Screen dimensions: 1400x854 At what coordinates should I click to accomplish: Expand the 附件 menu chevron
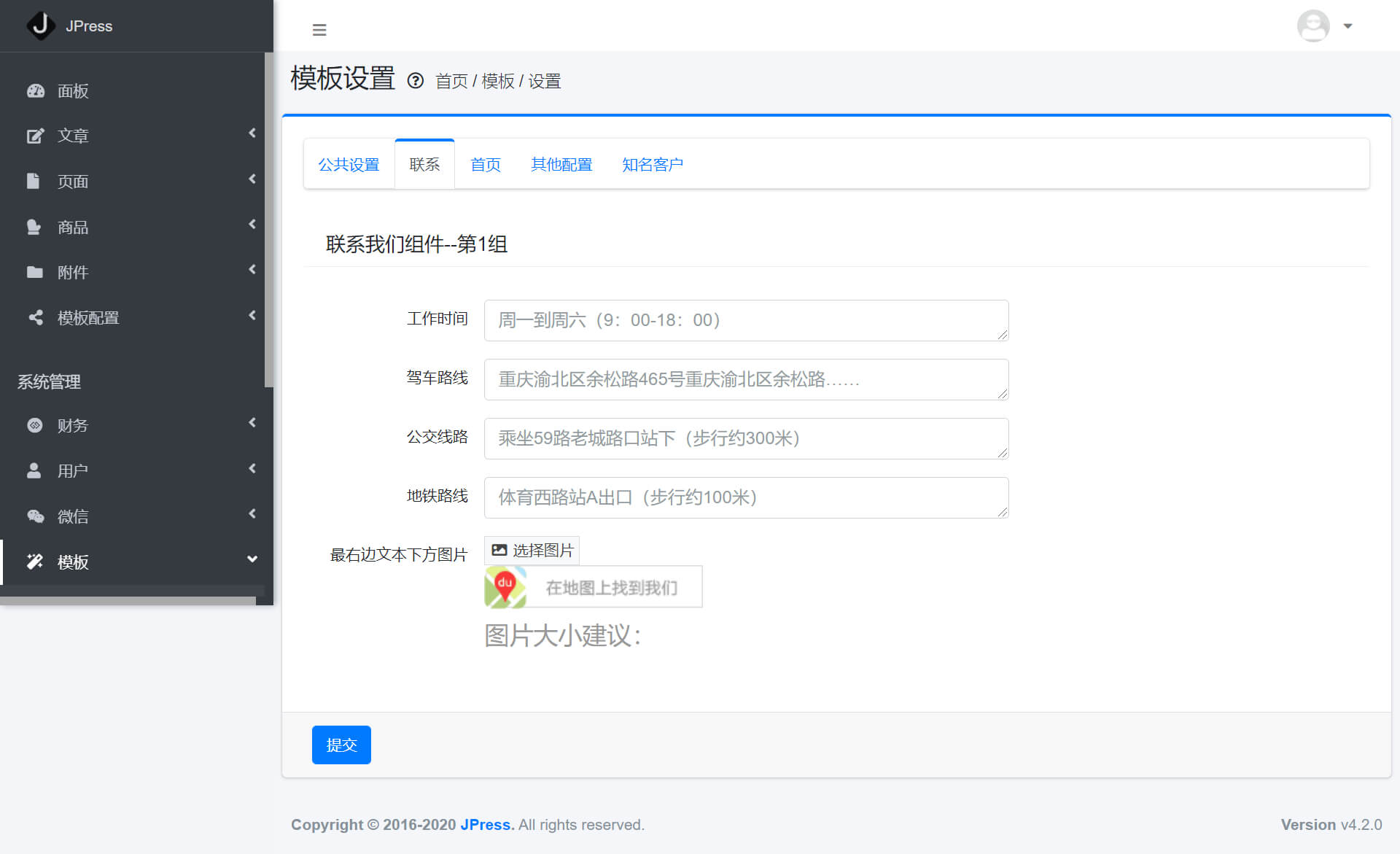[252, 270]
